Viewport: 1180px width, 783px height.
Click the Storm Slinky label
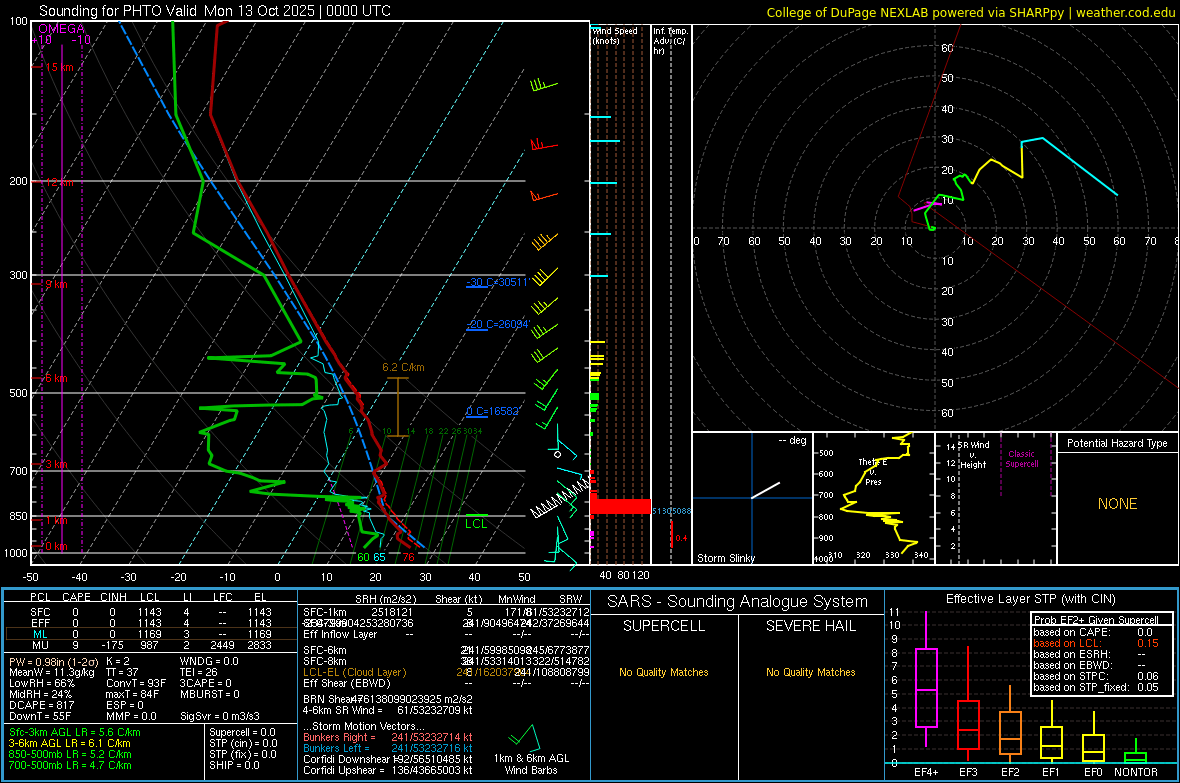coord(725,558)
